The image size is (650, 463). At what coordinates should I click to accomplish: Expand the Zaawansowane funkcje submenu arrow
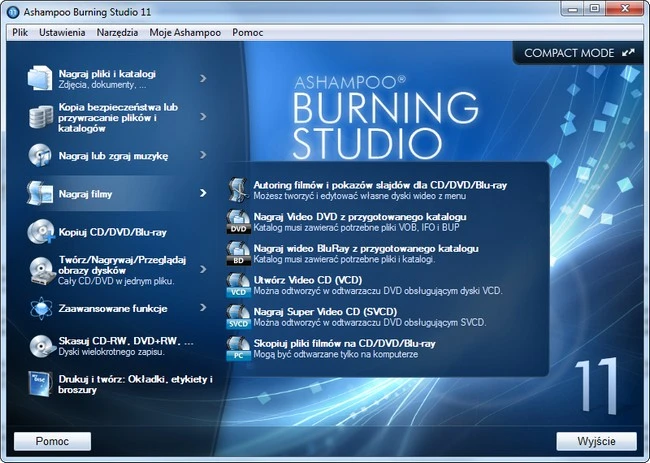tap(203, 308)
